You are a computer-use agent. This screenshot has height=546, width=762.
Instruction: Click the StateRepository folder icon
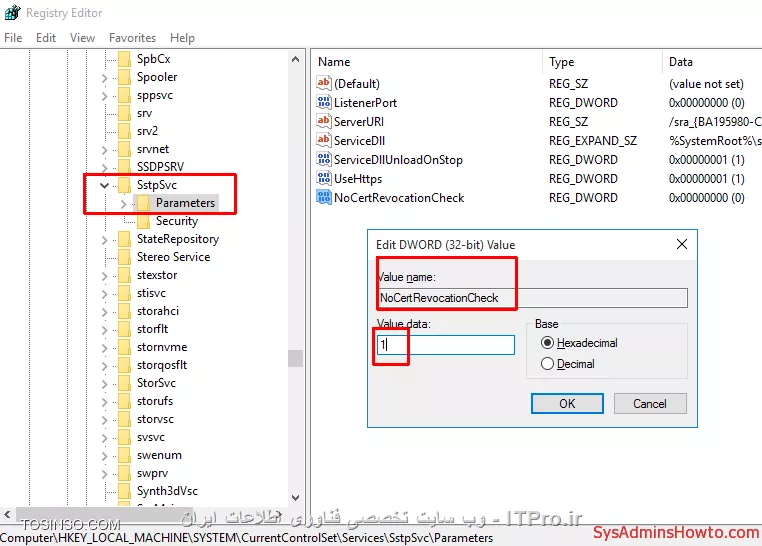pyautogui.click(x=125, y=239)
